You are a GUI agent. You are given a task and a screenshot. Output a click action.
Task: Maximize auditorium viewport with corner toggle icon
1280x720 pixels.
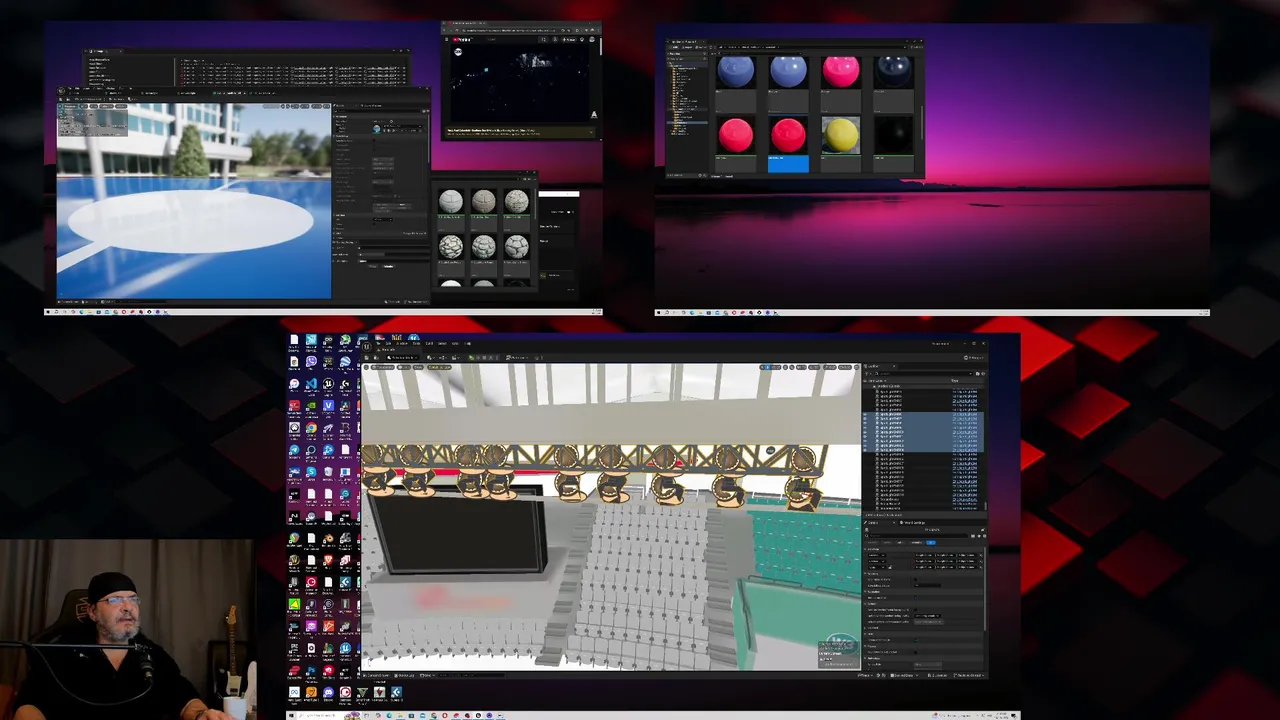[856, 367]
